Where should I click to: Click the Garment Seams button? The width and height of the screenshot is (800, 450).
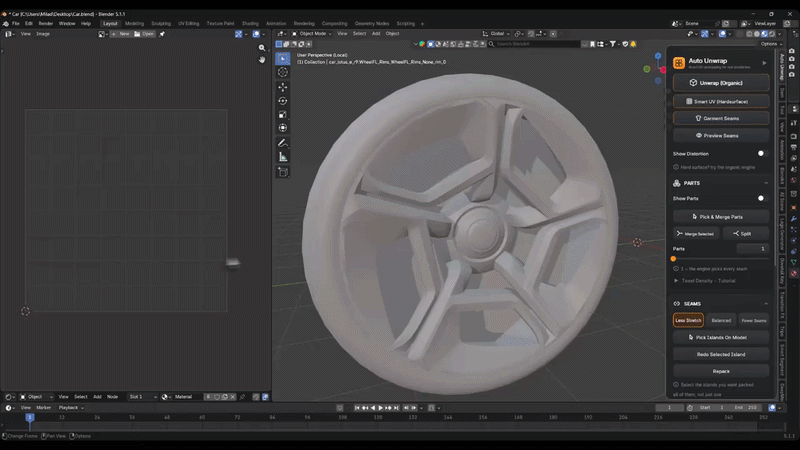coord(721,118)
